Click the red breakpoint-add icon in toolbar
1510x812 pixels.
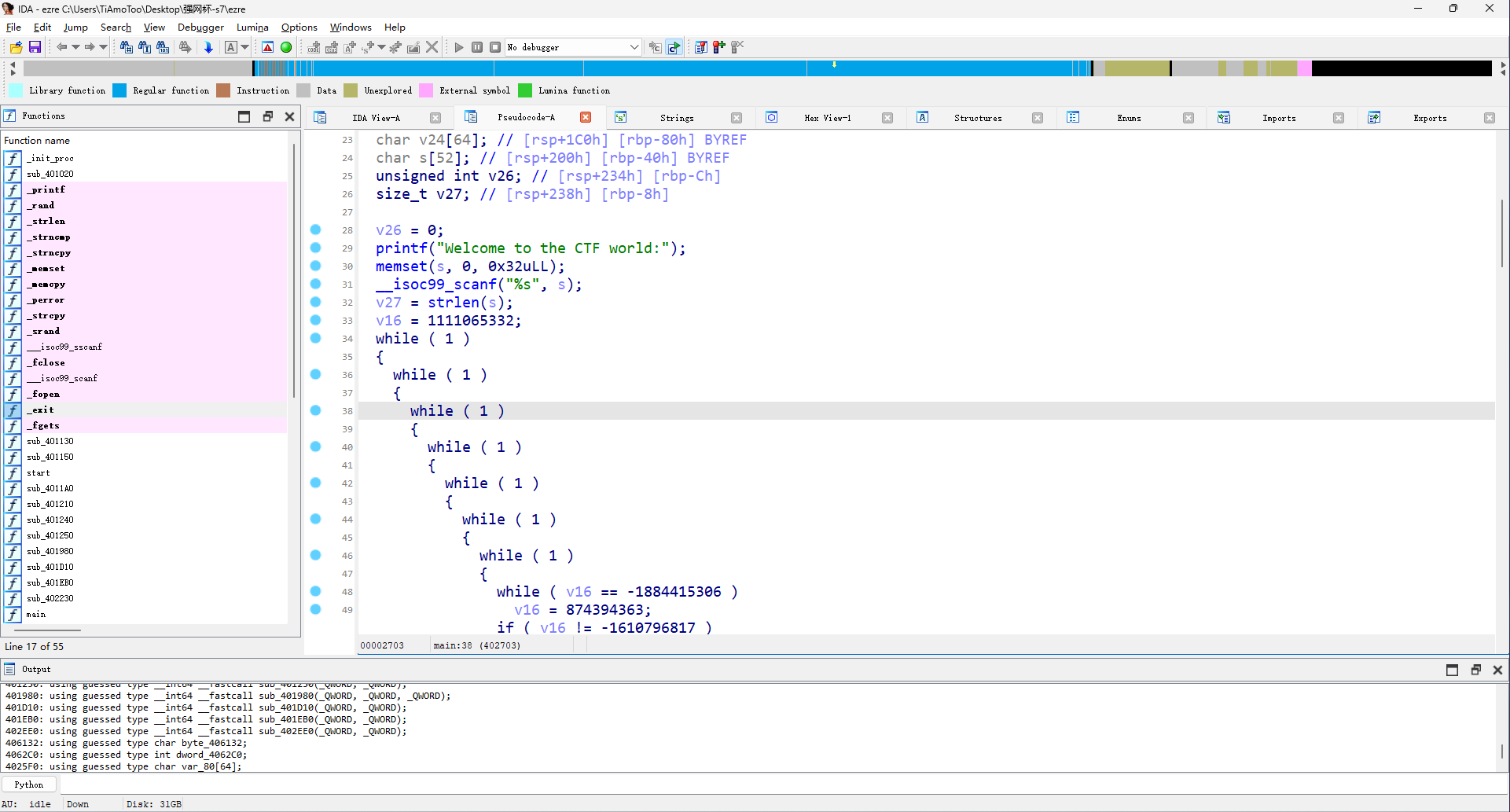point(718,47)
